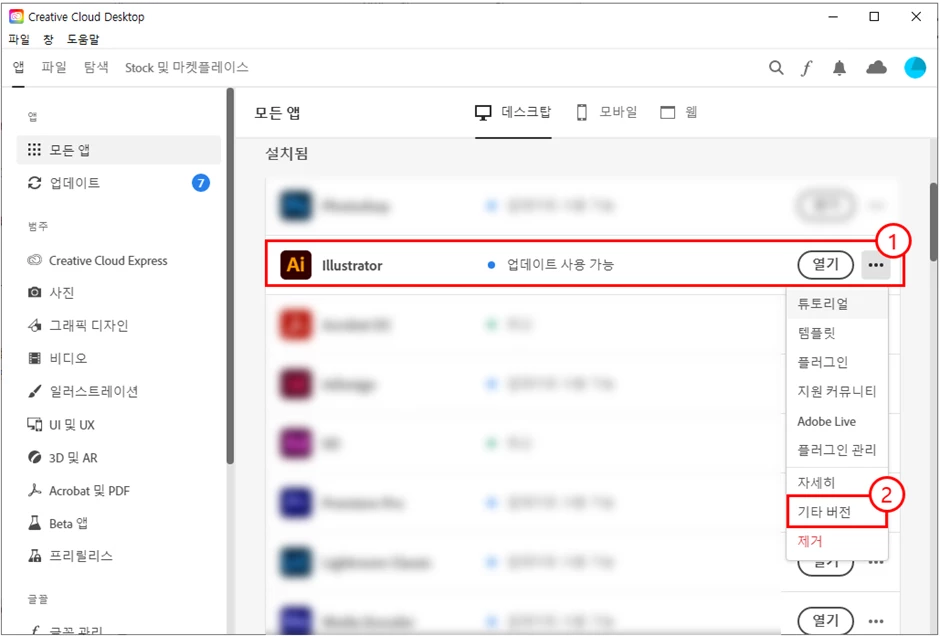Click 열기 button of the bottom app row
Screen dimensions: 940x636
(825, 620)
